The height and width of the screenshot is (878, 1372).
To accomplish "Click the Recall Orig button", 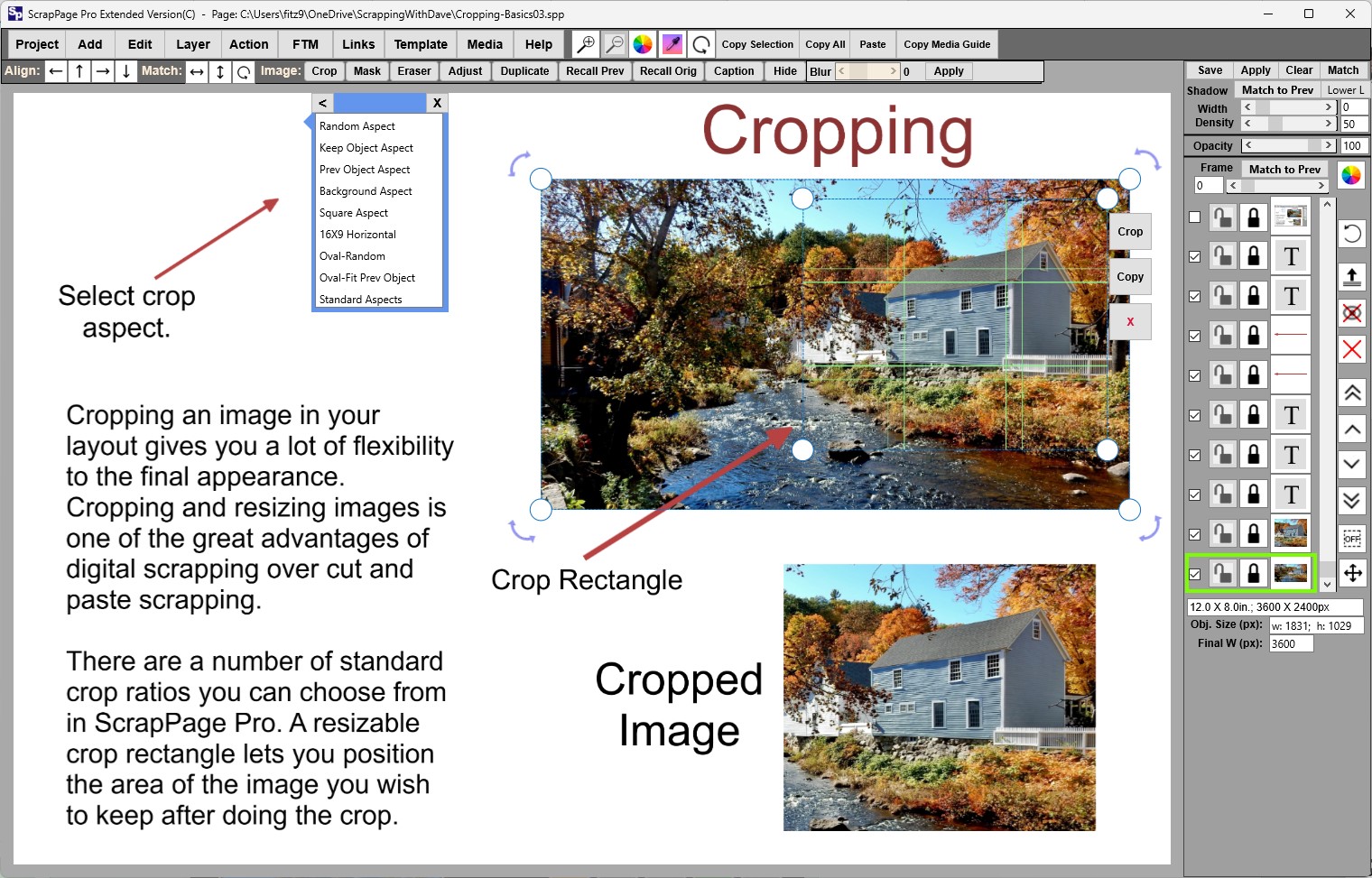I will tap(667, 71).
